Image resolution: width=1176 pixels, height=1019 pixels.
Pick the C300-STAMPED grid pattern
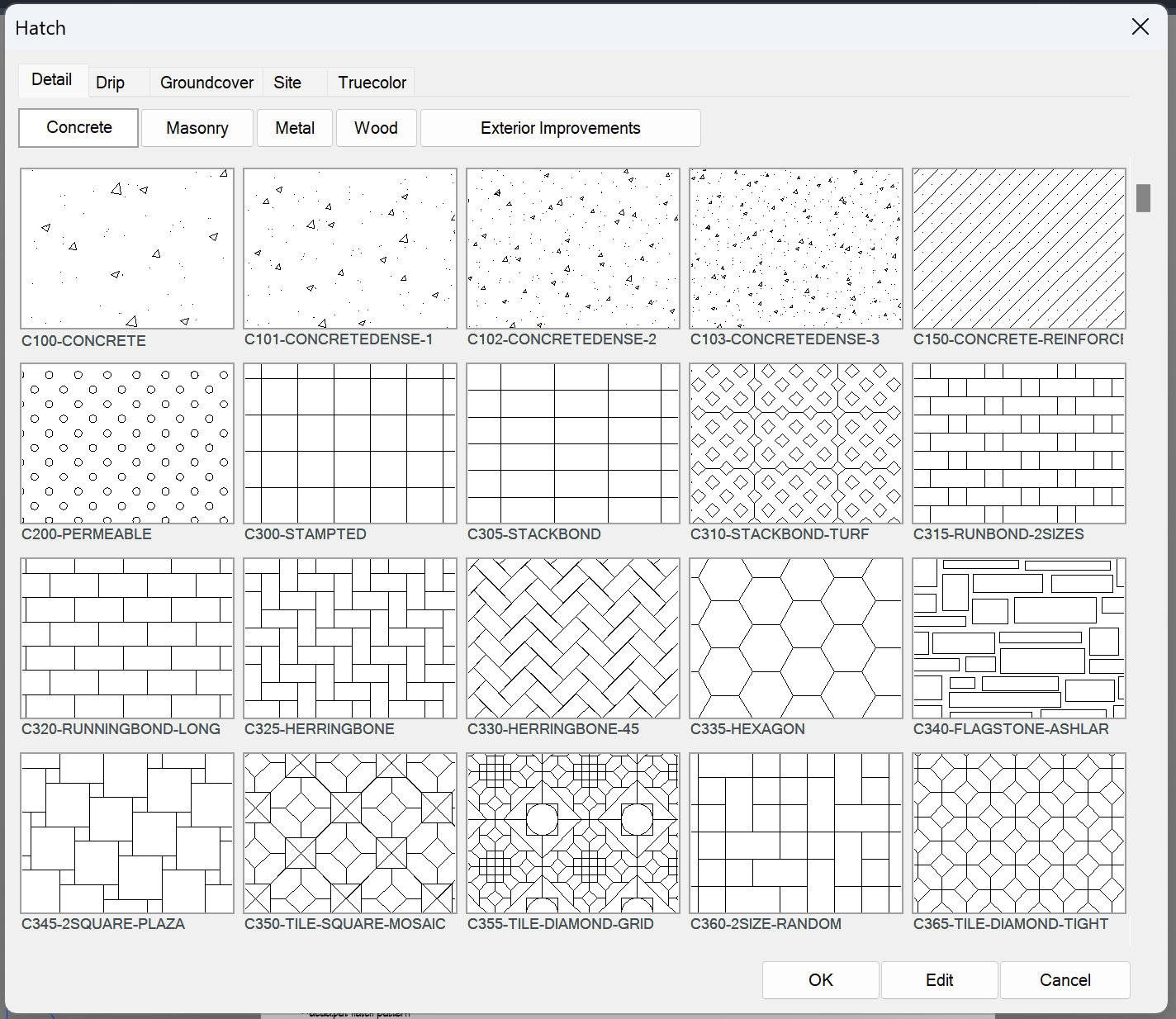click(350, 443)
